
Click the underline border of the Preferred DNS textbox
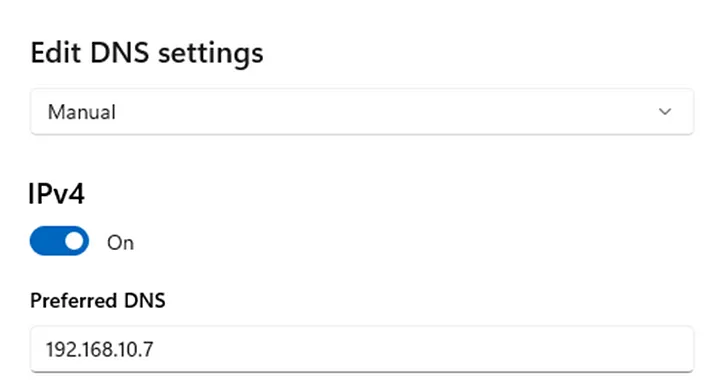[x=362, y=371]
